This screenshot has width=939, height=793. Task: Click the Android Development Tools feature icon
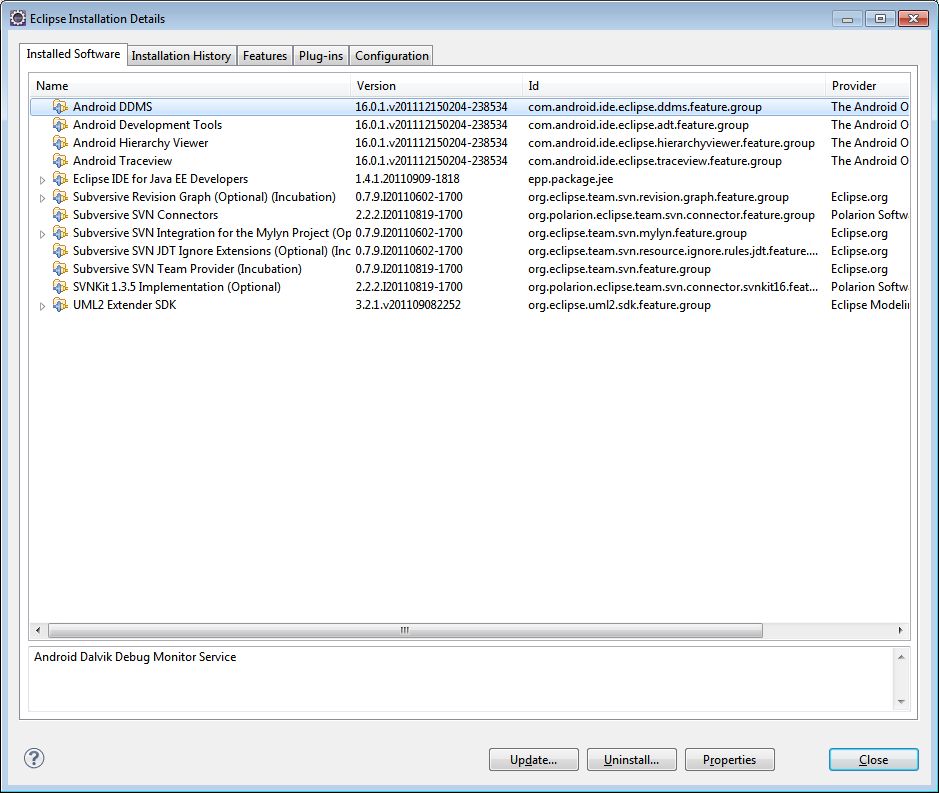60,125
